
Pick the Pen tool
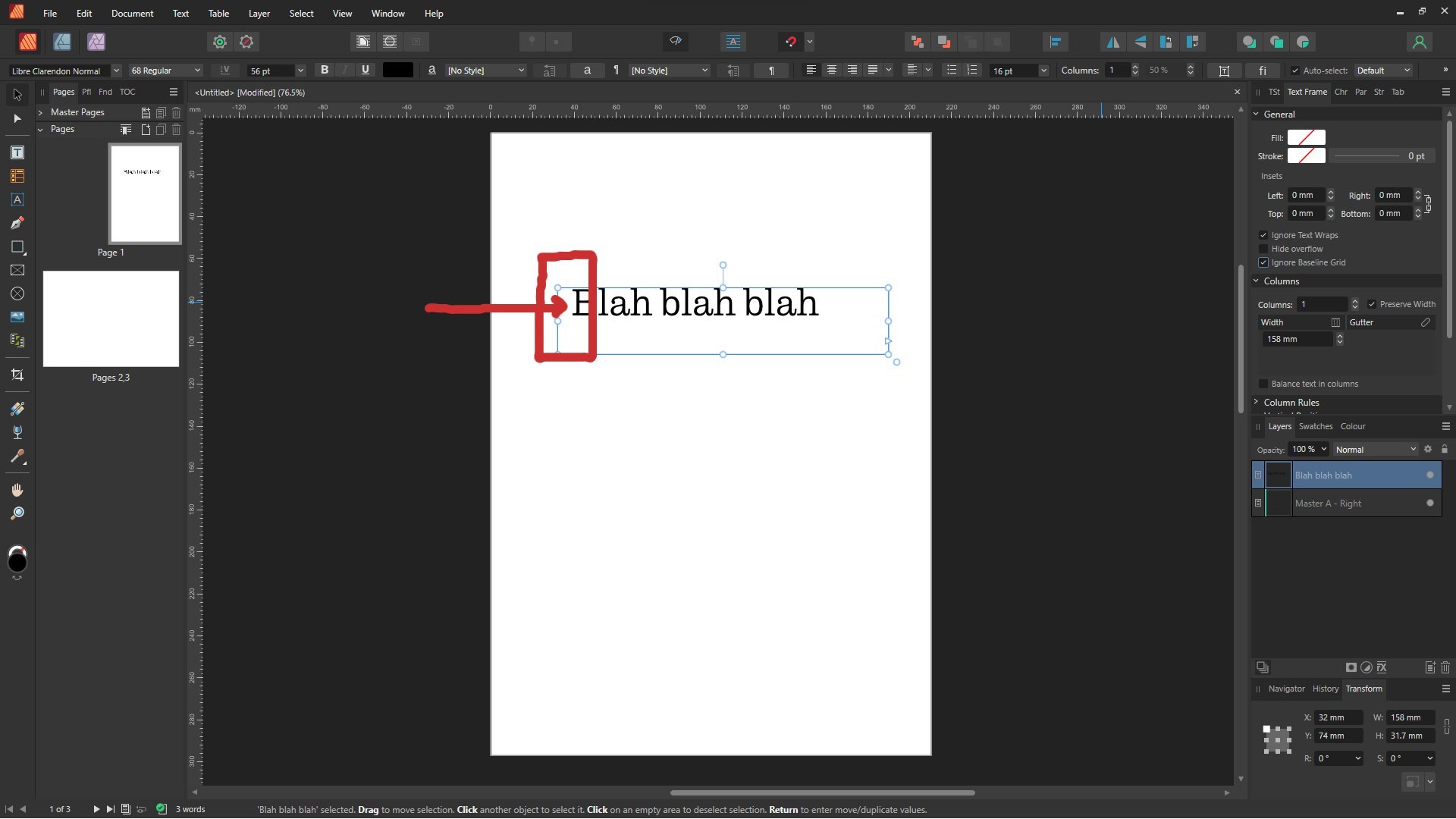[x=17, y=224]
